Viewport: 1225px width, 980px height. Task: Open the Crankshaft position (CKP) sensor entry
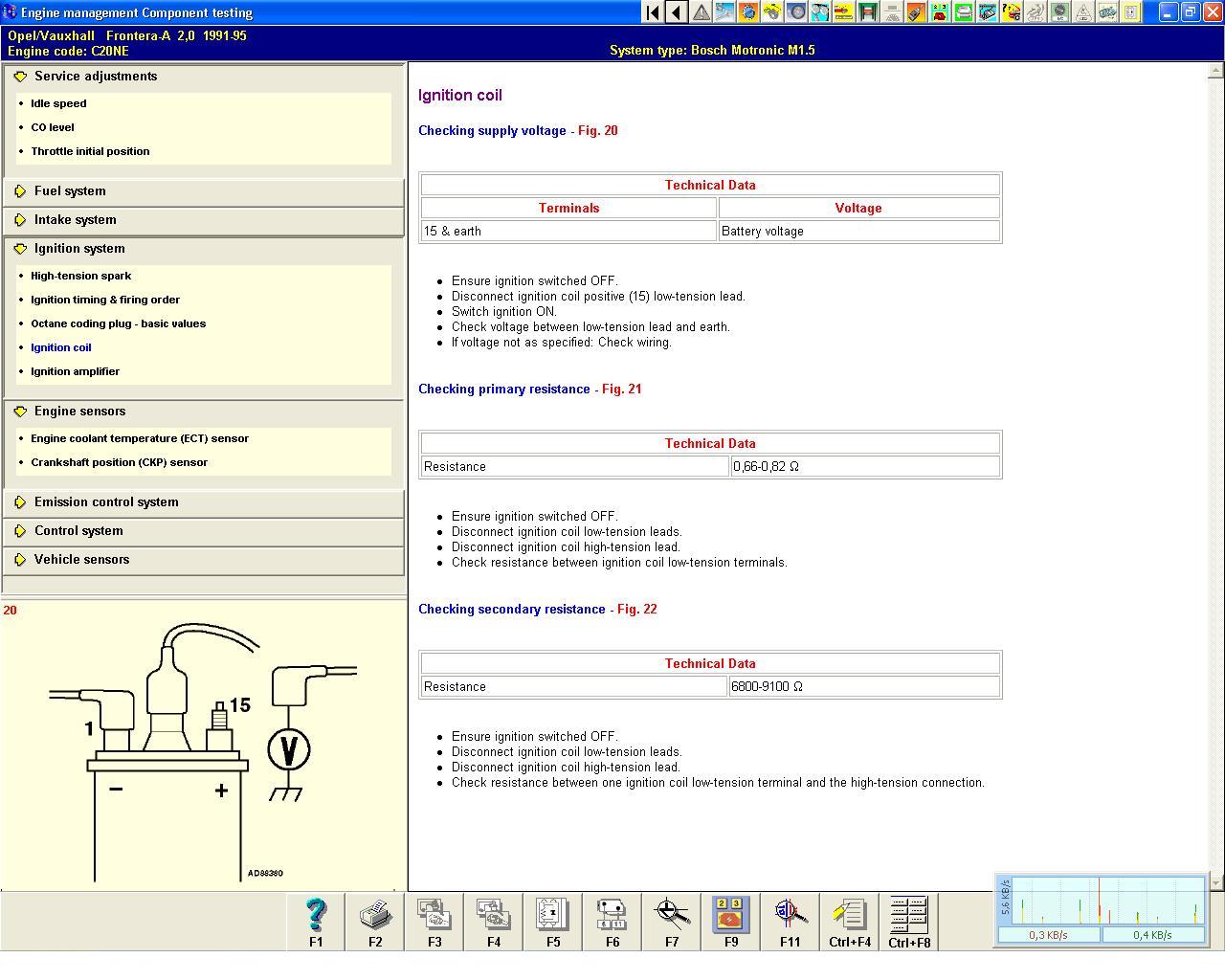point(119,462)
